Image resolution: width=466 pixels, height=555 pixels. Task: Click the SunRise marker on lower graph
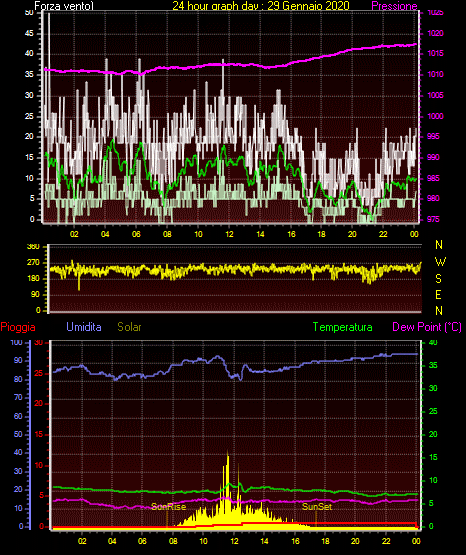[x=168, y=507]
